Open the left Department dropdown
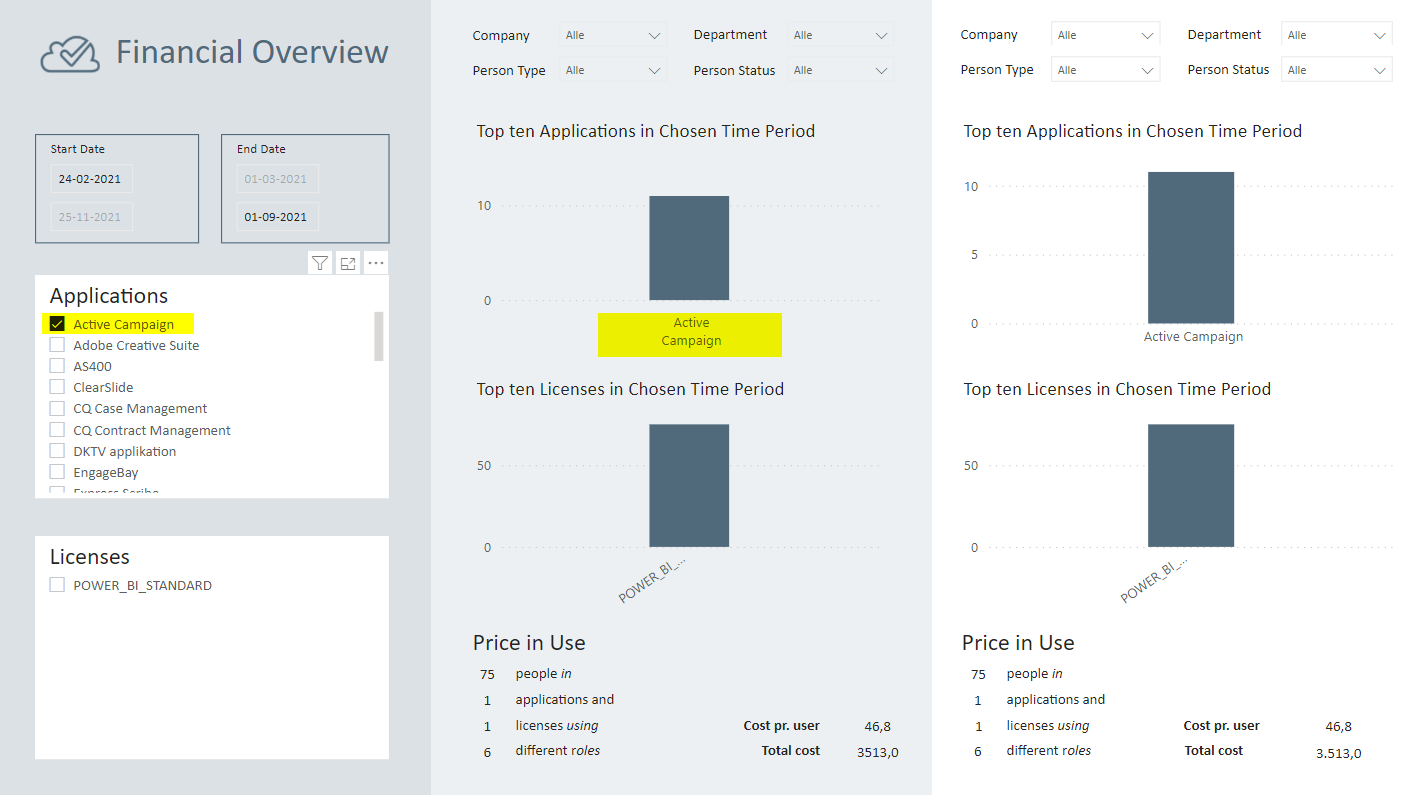This screenshot has width=1422, height=795. coord(840,36)
